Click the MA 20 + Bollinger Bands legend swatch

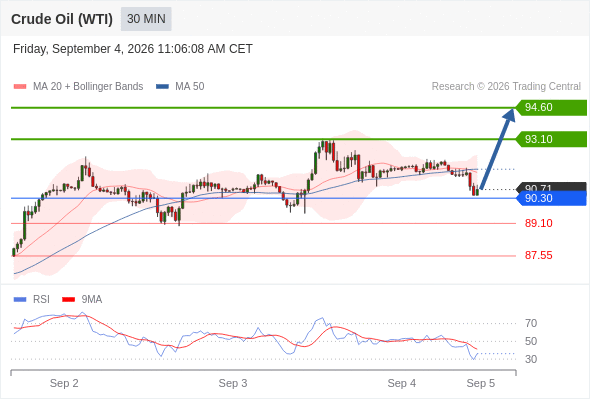pos(20,87)
